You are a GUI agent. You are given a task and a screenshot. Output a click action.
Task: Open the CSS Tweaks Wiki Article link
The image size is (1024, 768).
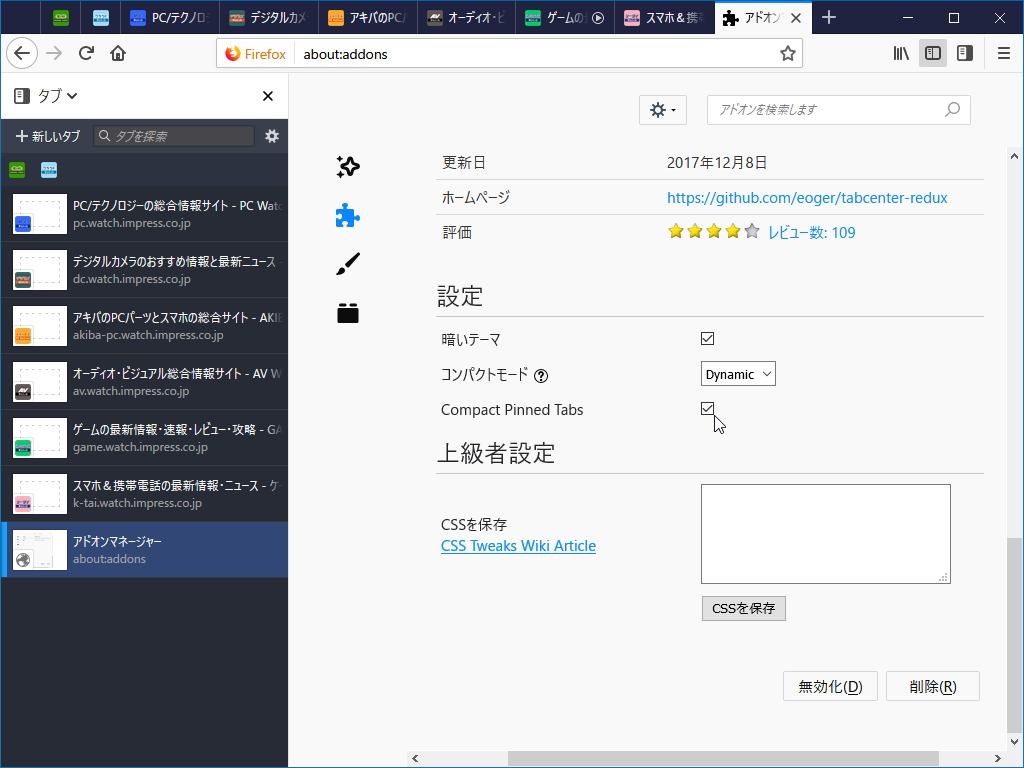pos(518,546)
